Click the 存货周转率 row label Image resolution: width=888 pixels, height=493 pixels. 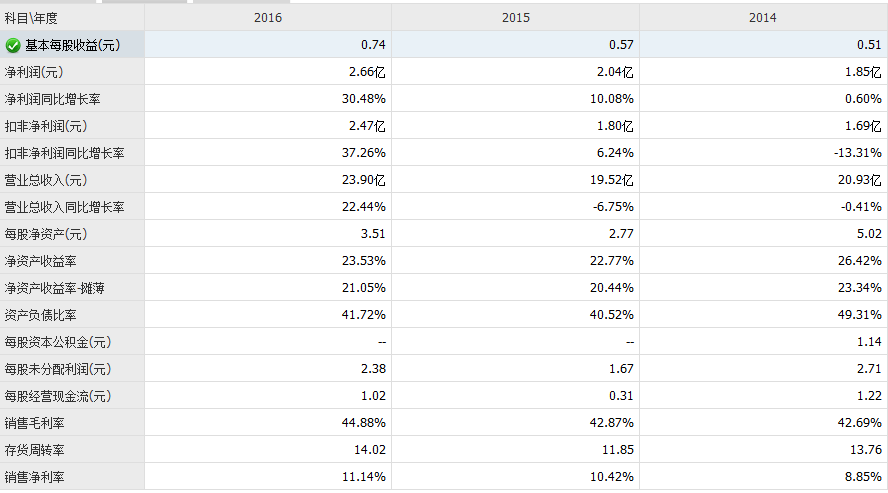[34, 450]
